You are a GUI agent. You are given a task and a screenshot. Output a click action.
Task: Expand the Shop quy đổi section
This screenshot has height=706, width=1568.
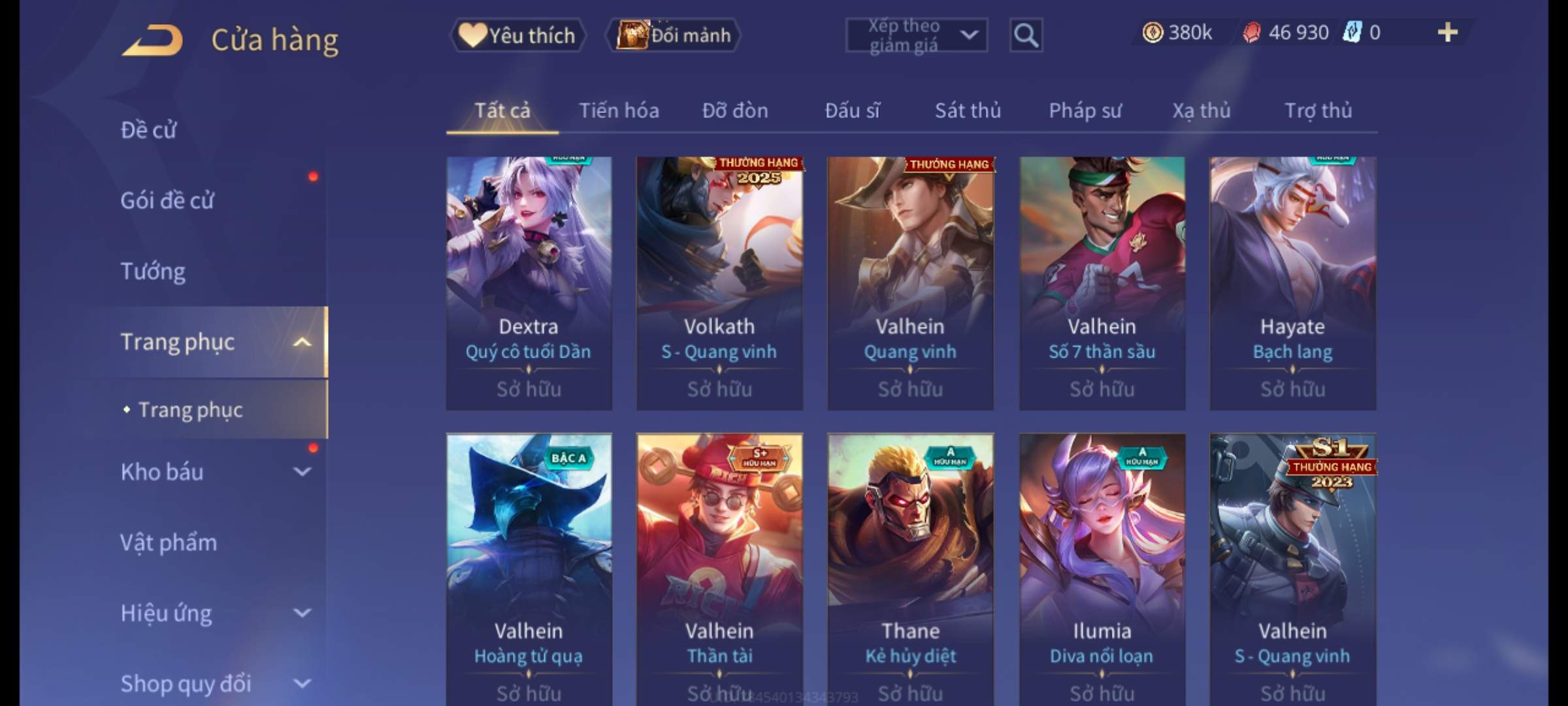302,683
